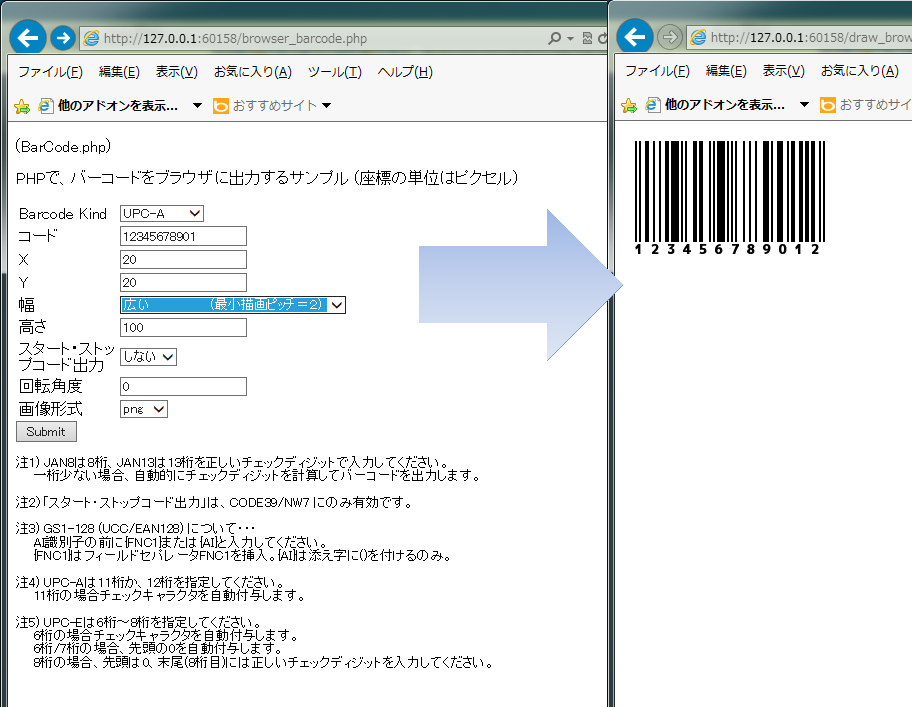Click IE page icon in right address bar
Screen dimensions: 912x707
click(x=698, y=37)
